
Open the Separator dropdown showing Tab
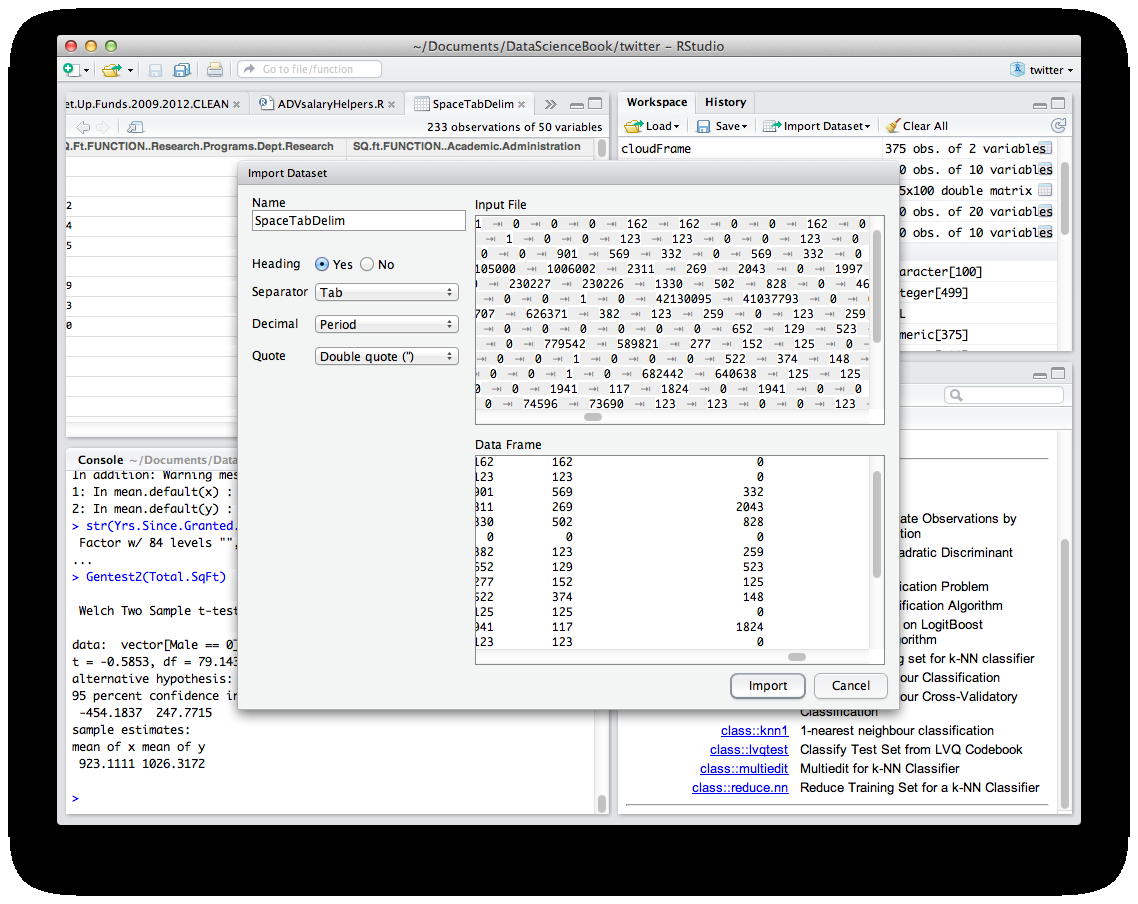tap(387, 292)
